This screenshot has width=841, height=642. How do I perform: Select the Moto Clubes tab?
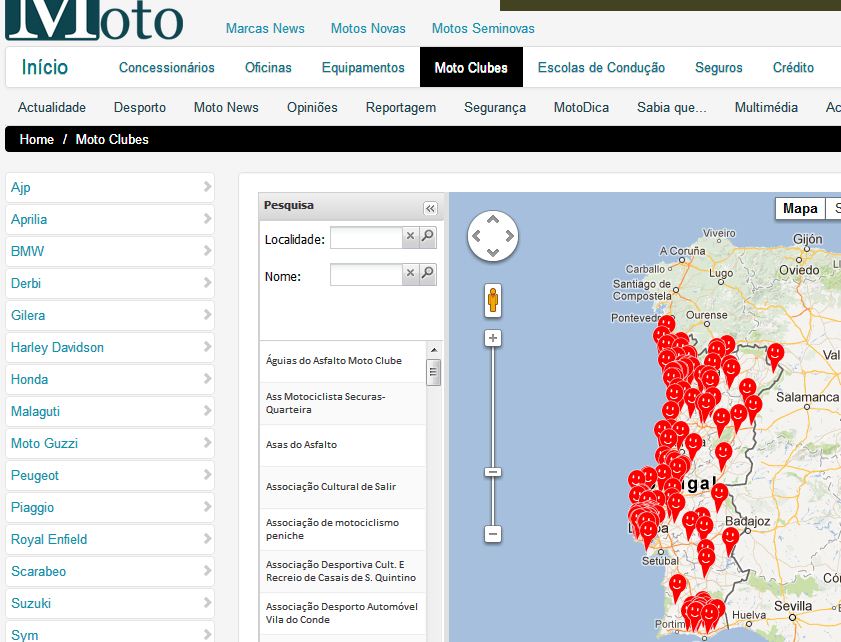point(471,68)
